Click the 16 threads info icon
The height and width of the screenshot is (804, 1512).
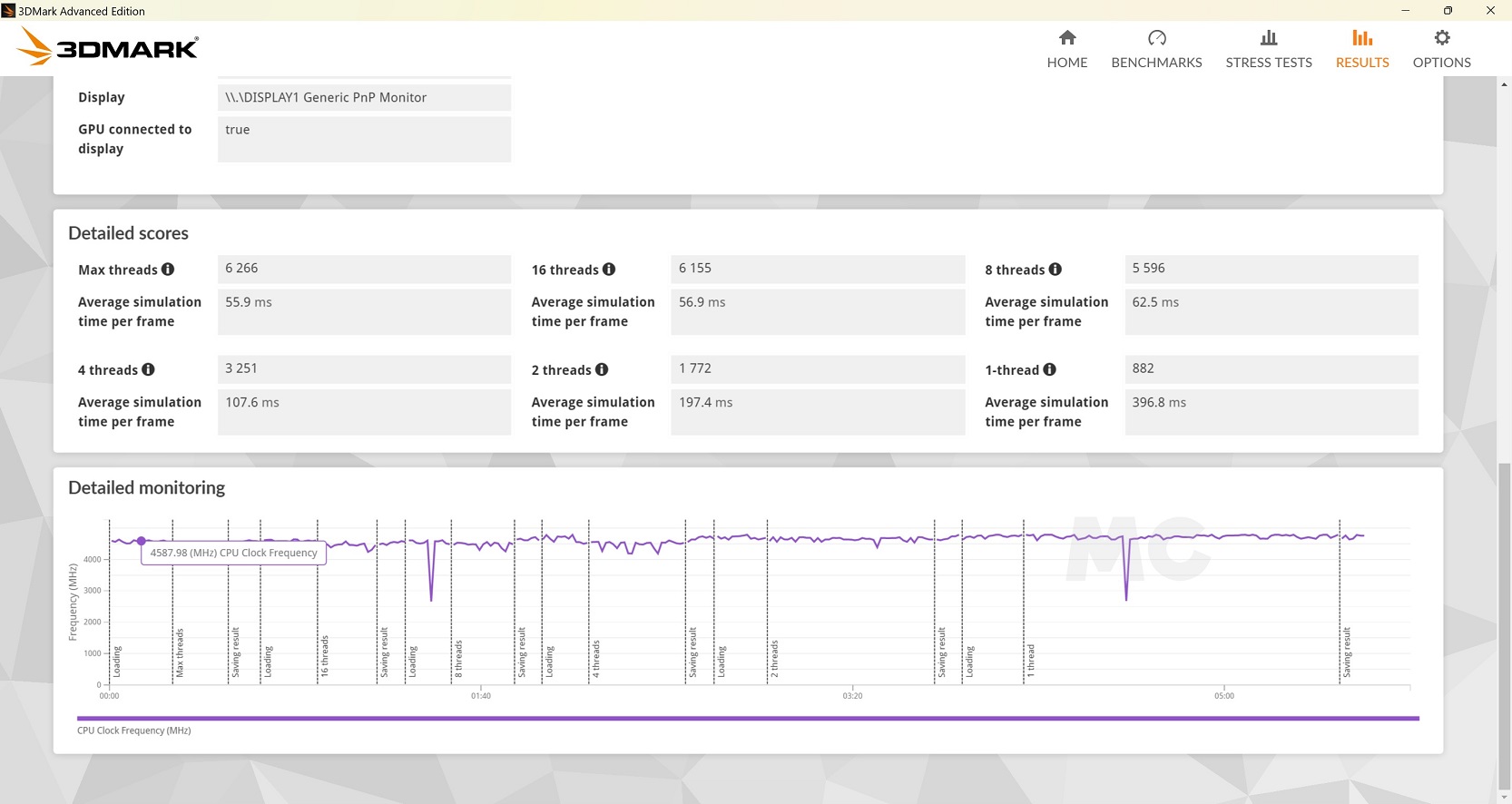609,270
